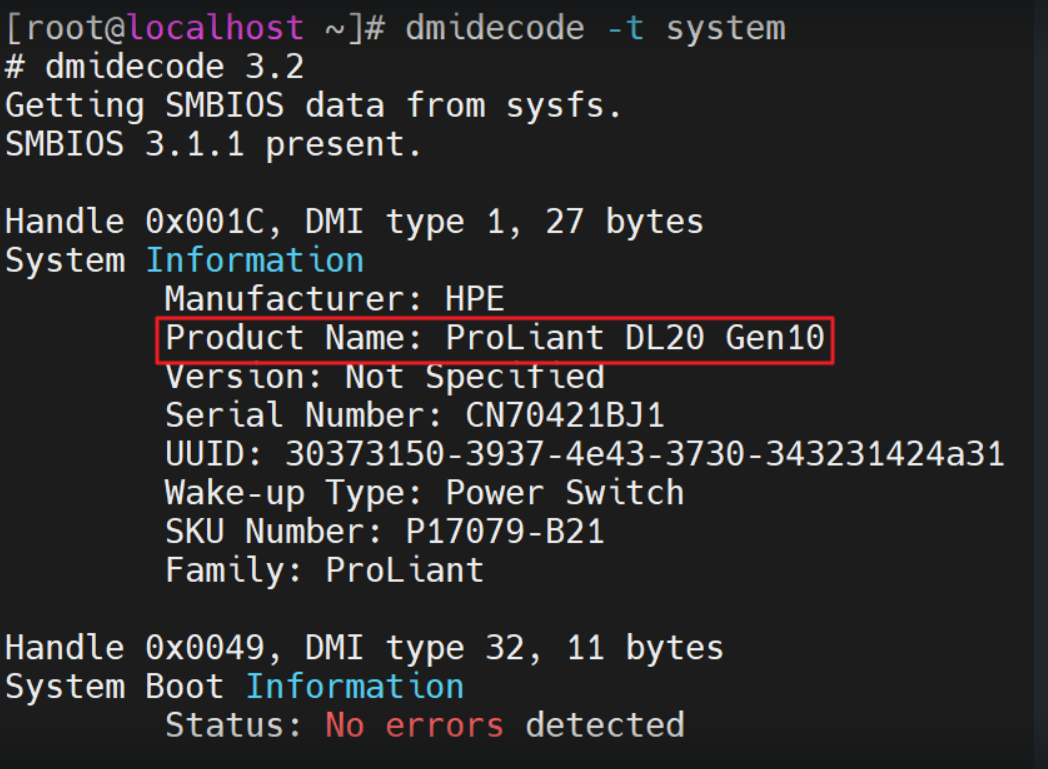Screen dimensions: 1048x769
Task: Click the '# dmidecode 3.2' line
Action: tap(154, 67)
